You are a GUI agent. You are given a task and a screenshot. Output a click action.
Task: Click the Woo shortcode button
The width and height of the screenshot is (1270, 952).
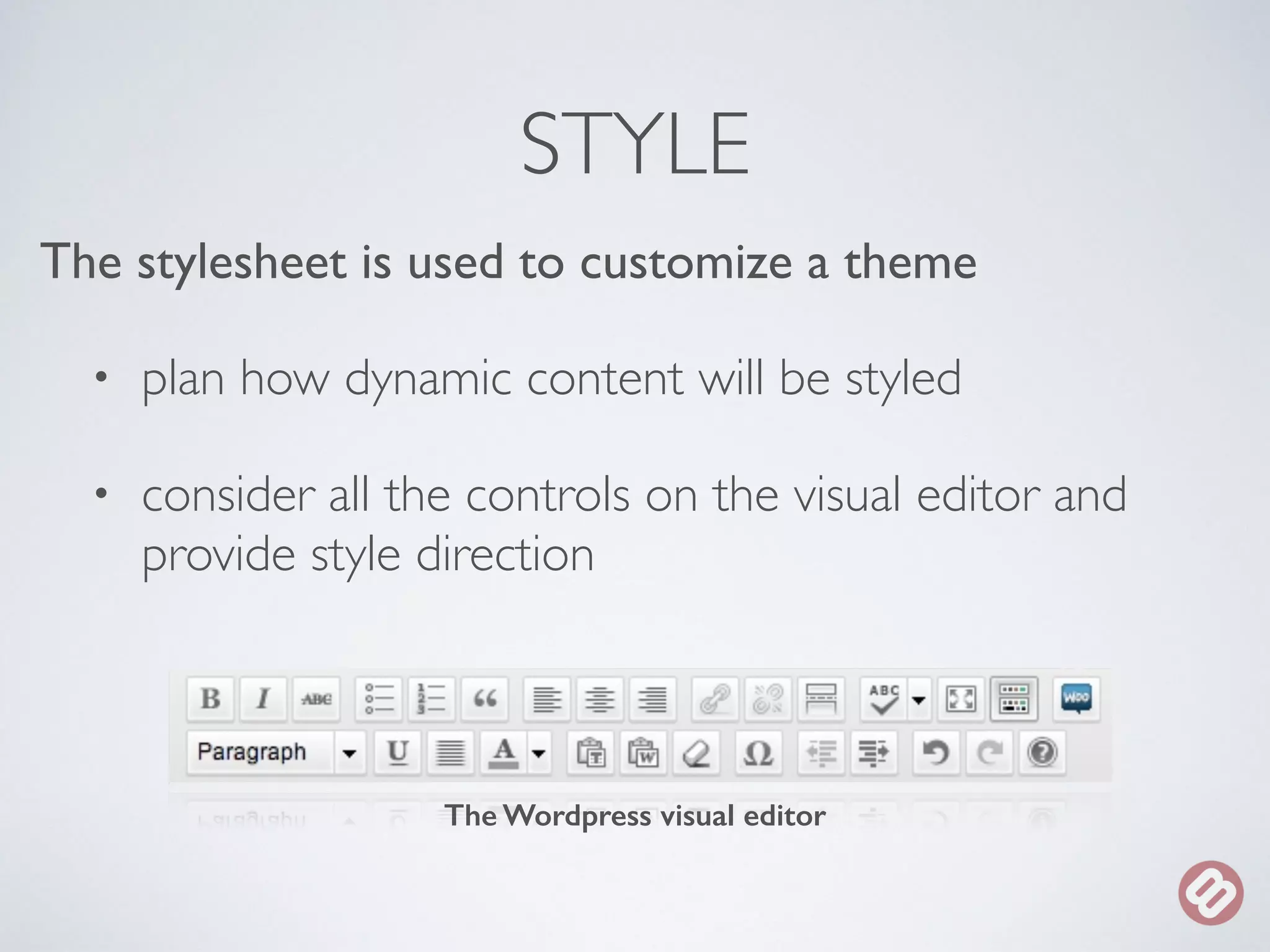pyautogui.click(x=1077, y=699)
